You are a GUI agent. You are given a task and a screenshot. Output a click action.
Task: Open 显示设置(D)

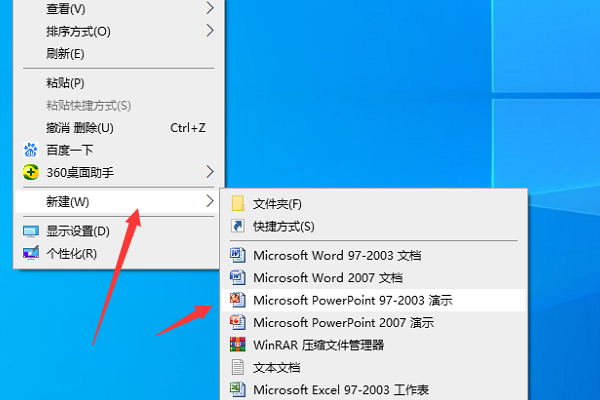(x=116, y=231)
